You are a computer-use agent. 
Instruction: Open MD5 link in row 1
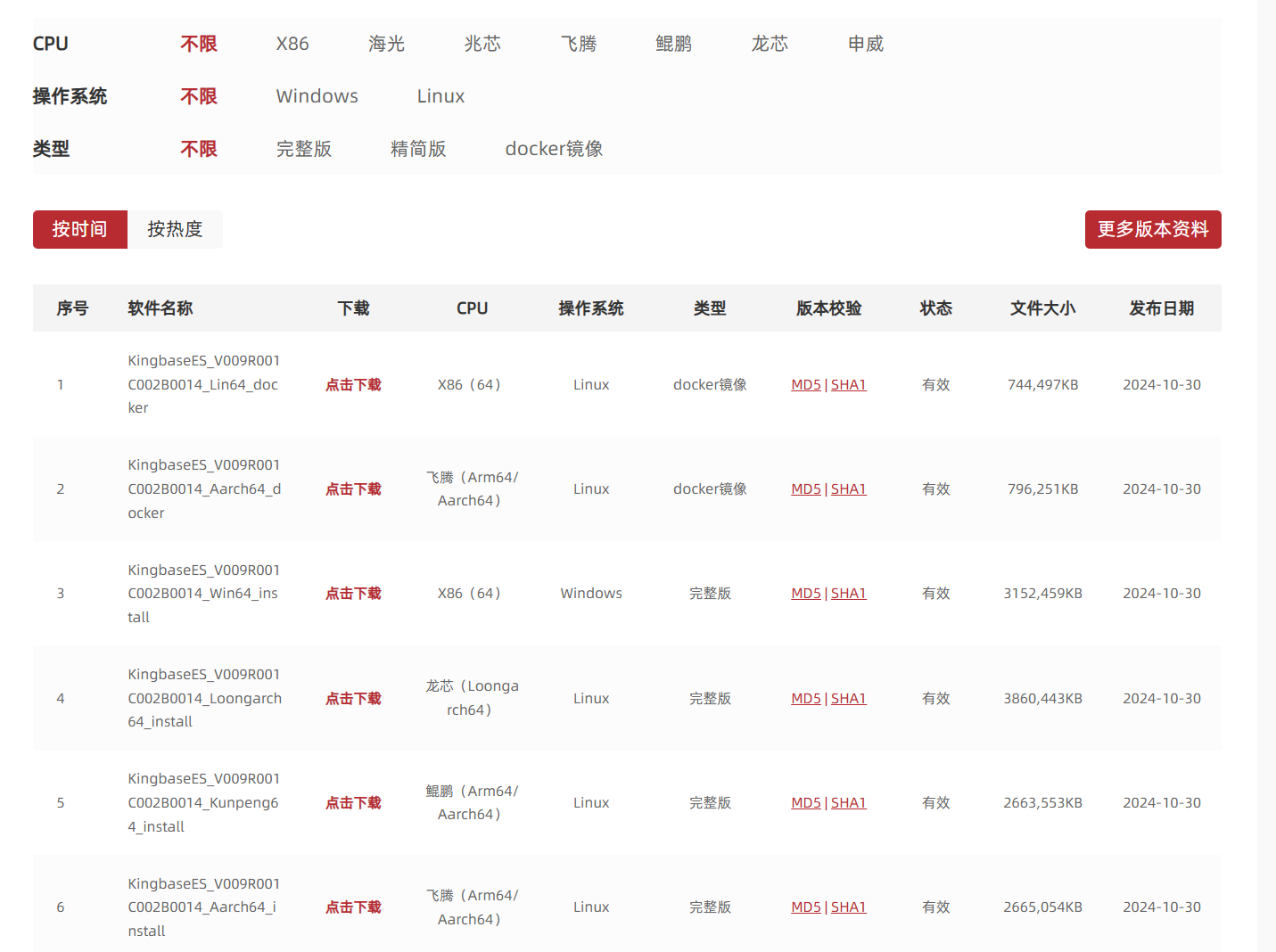pos(806,385)
